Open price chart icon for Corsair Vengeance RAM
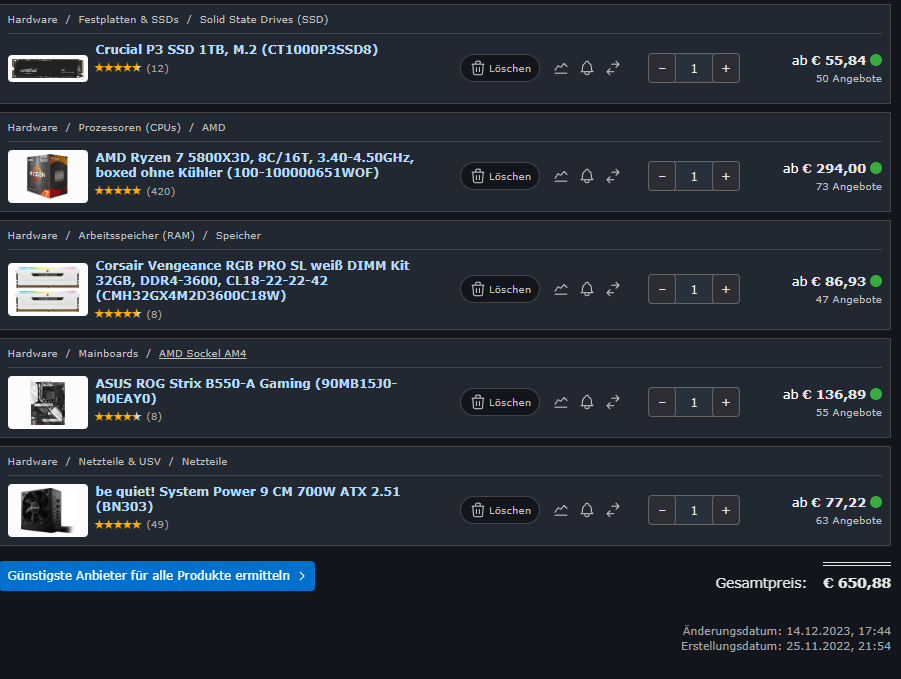901x679 pixels. pos(561,290)
